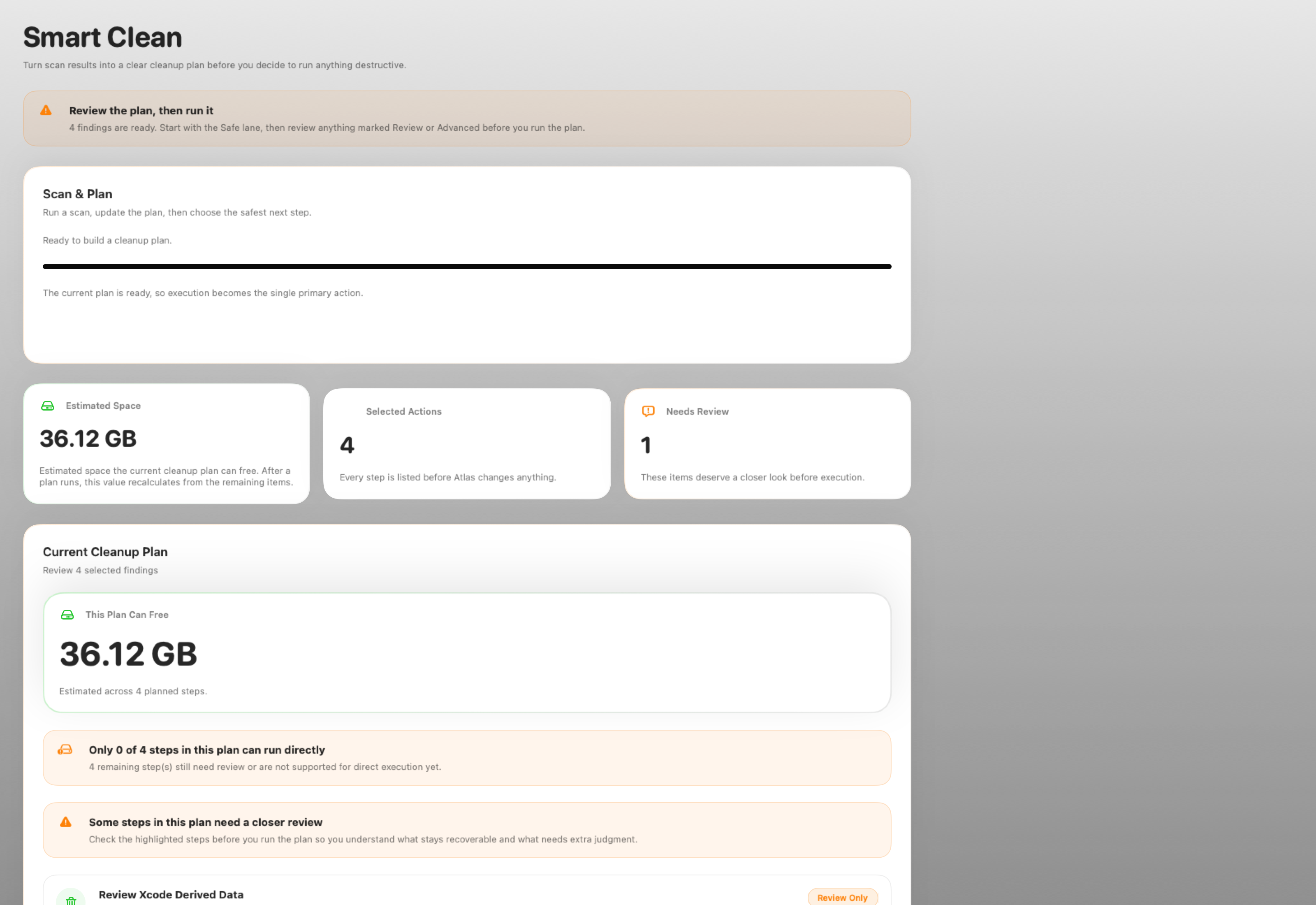Click the Current Cleanup Plan heading
Image resolution: width=1316 pixels, height=905 pixels.
[x=105, y=552]
